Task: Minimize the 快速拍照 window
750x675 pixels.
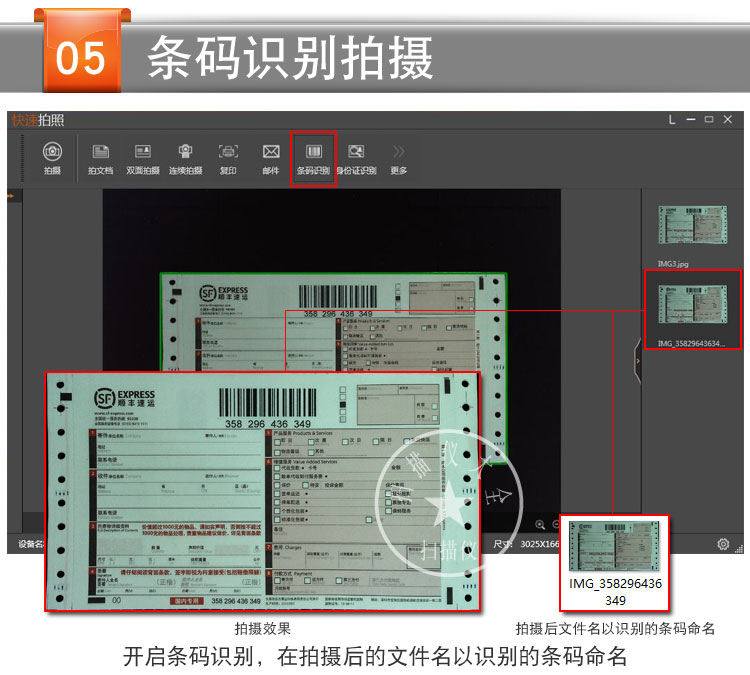Action: tap(691, 120)
